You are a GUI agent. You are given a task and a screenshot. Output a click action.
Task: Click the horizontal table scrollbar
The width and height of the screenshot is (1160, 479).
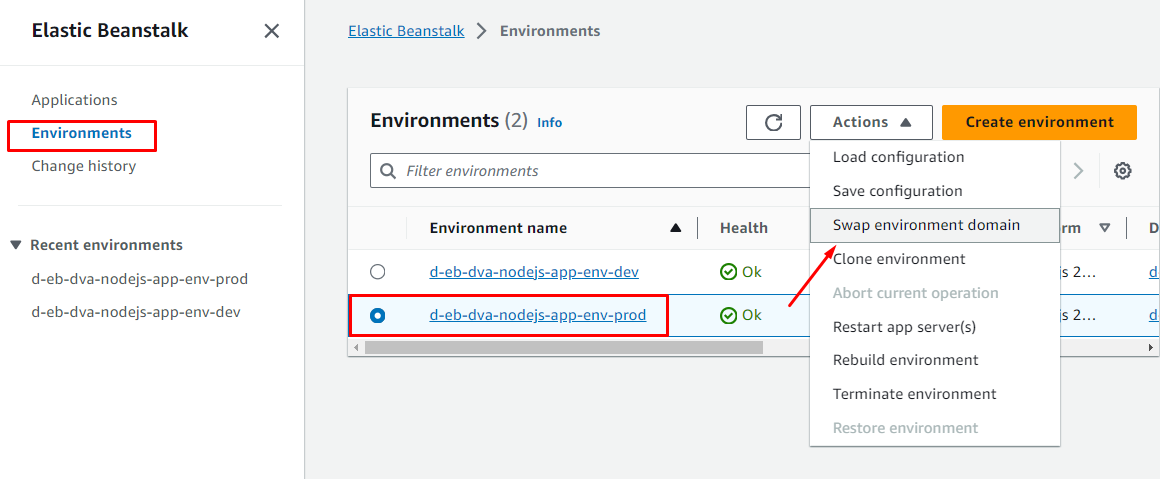point(563,347)
